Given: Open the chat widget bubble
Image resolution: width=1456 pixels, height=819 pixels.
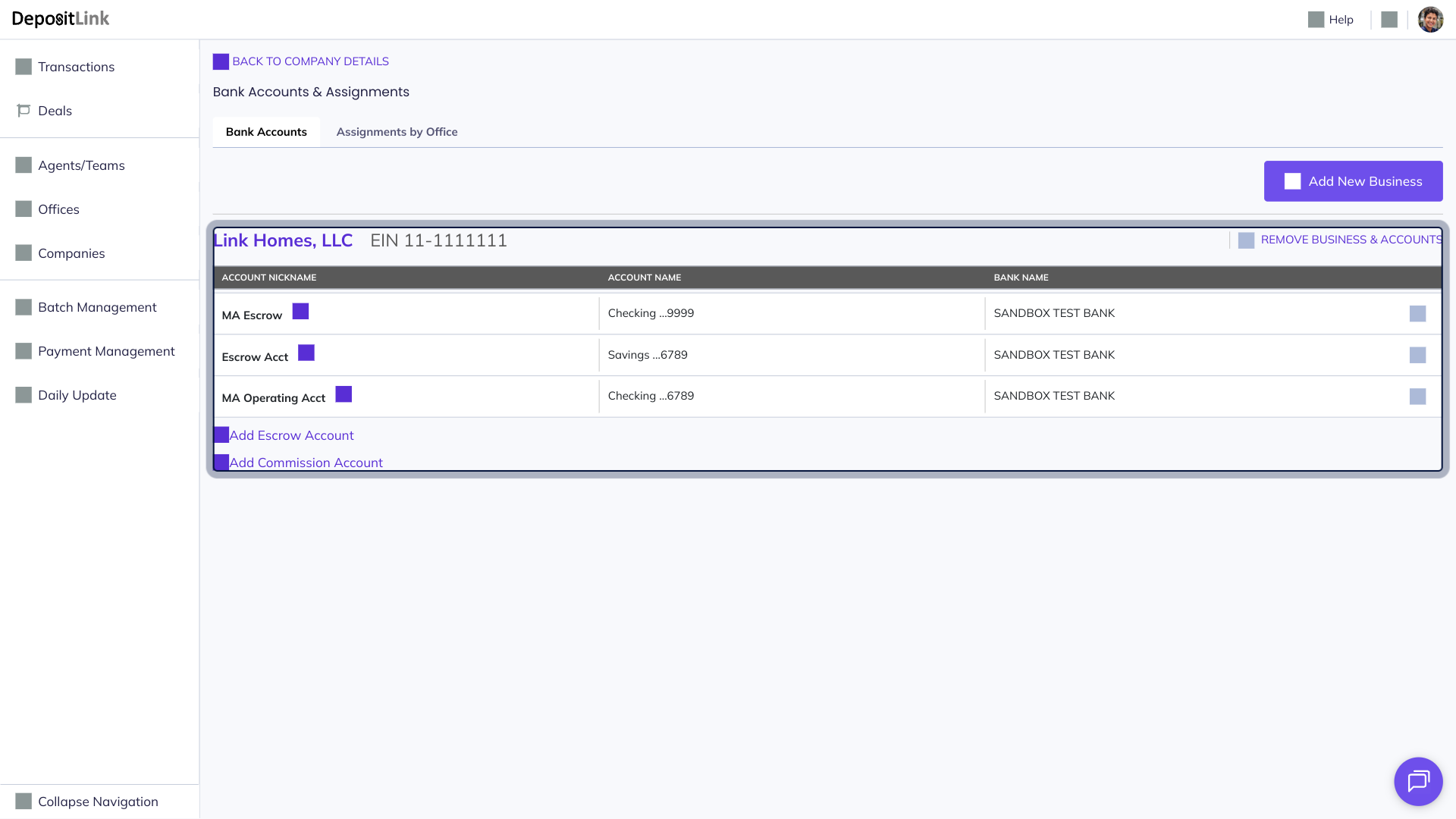Looking at the screenshot, I should pyautogui.click(x=1417, y=781).
